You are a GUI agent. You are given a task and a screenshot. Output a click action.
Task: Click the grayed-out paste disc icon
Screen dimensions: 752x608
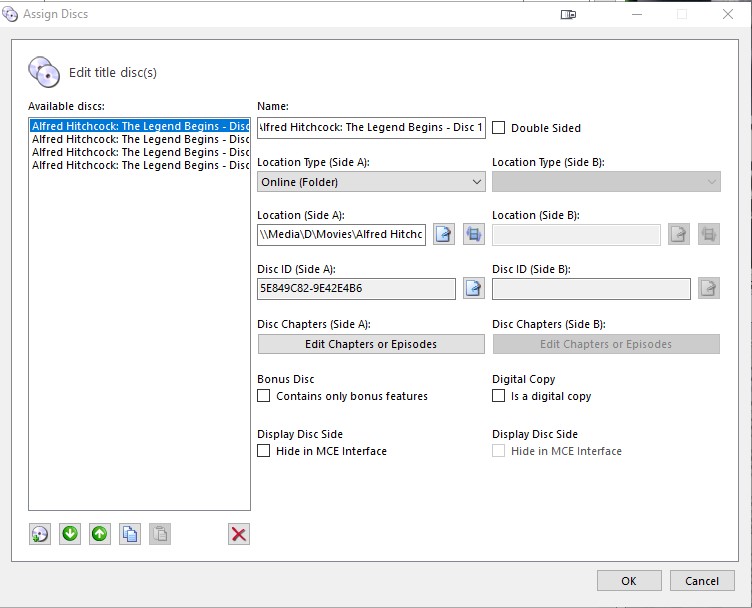tap(160, 534)
